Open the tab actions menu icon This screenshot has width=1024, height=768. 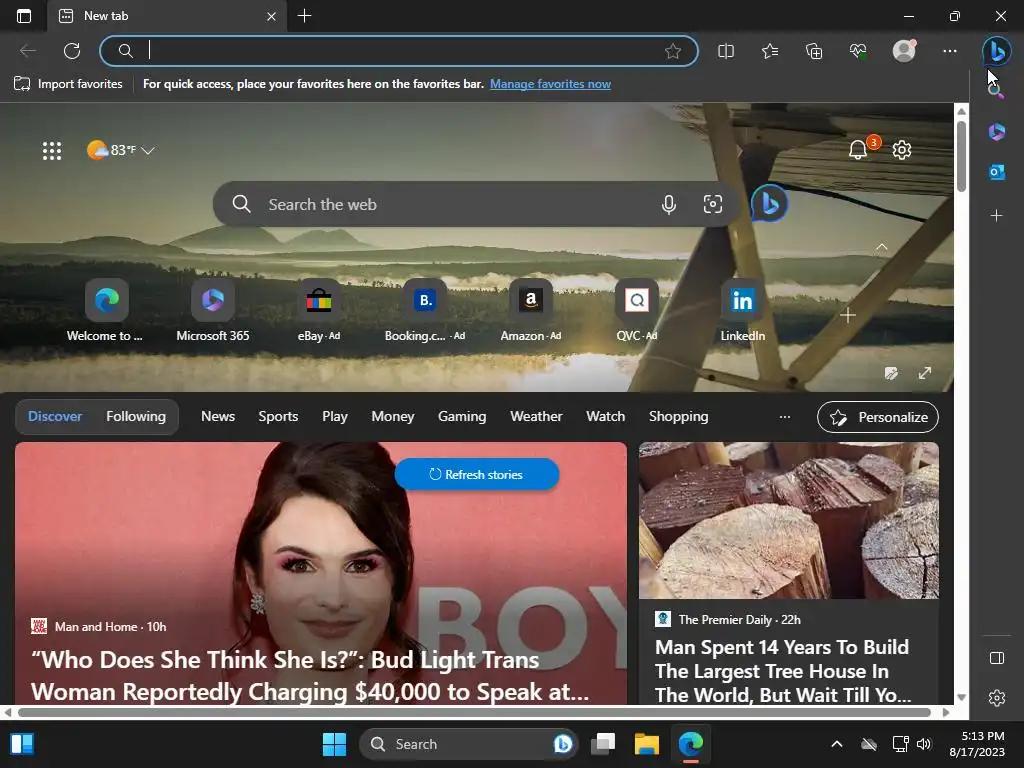pyautogui.click(x=24, y=16)
